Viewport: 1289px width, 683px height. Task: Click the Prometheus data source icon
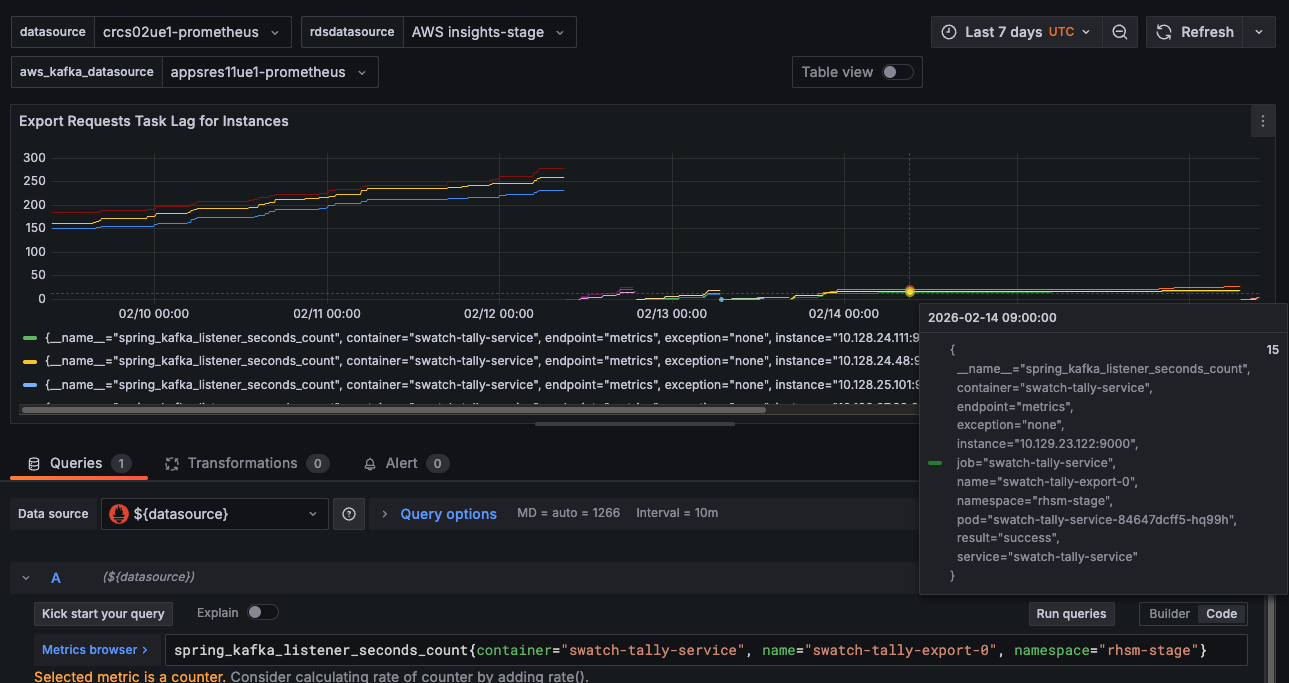coord(119,514)
